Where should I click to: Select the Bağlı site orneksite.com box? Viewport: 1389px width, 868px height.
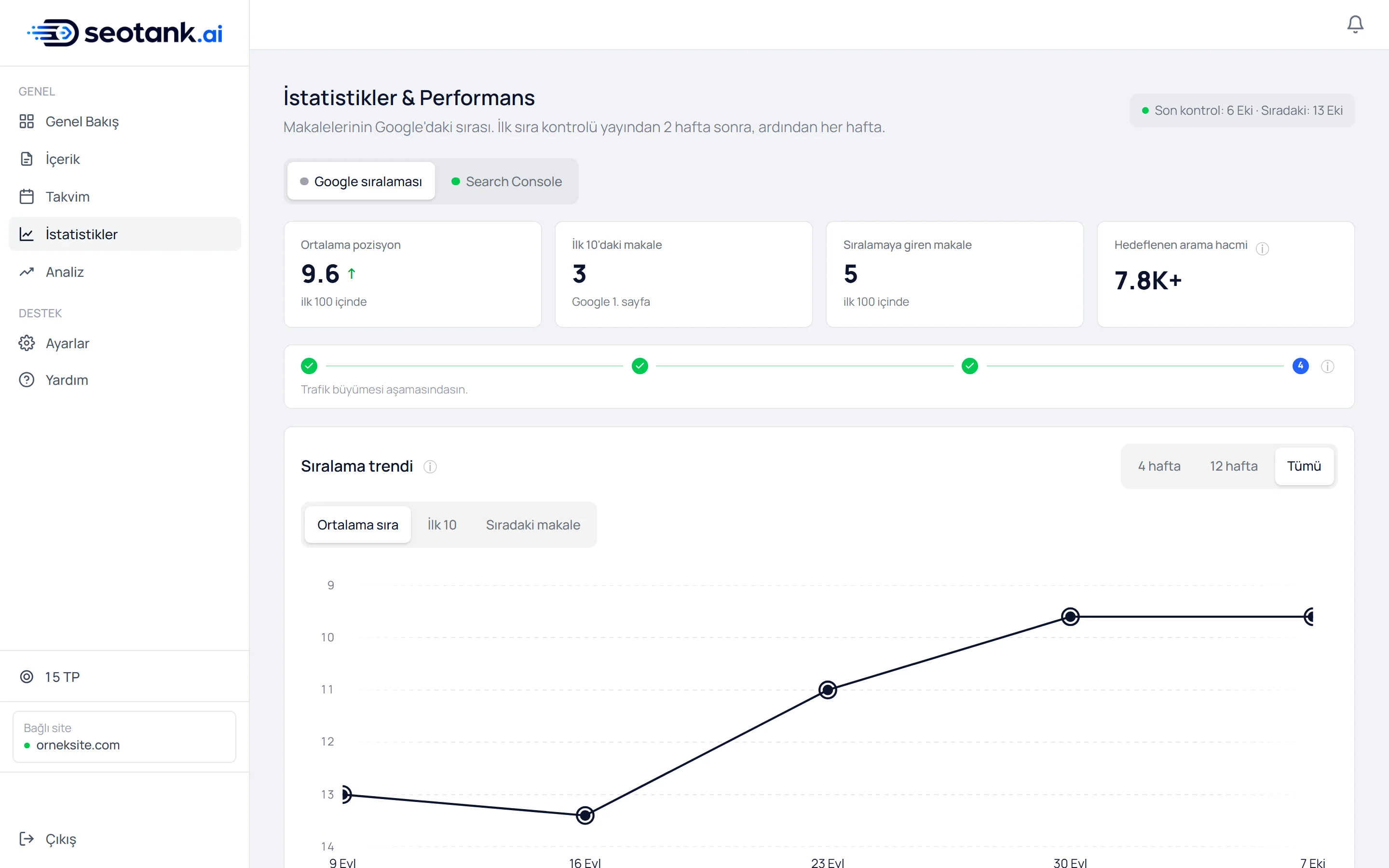[x=124, y=736]
